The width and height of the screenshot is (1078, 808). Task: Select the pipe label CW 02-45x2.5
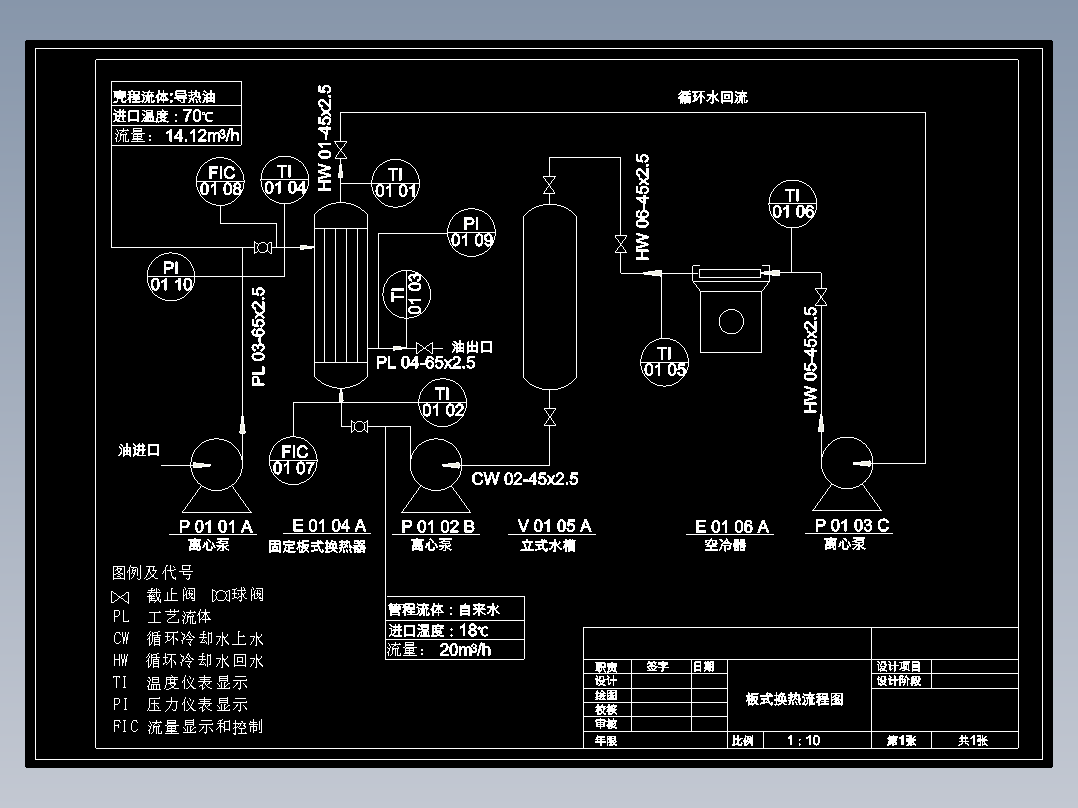(x=525, y=479)
